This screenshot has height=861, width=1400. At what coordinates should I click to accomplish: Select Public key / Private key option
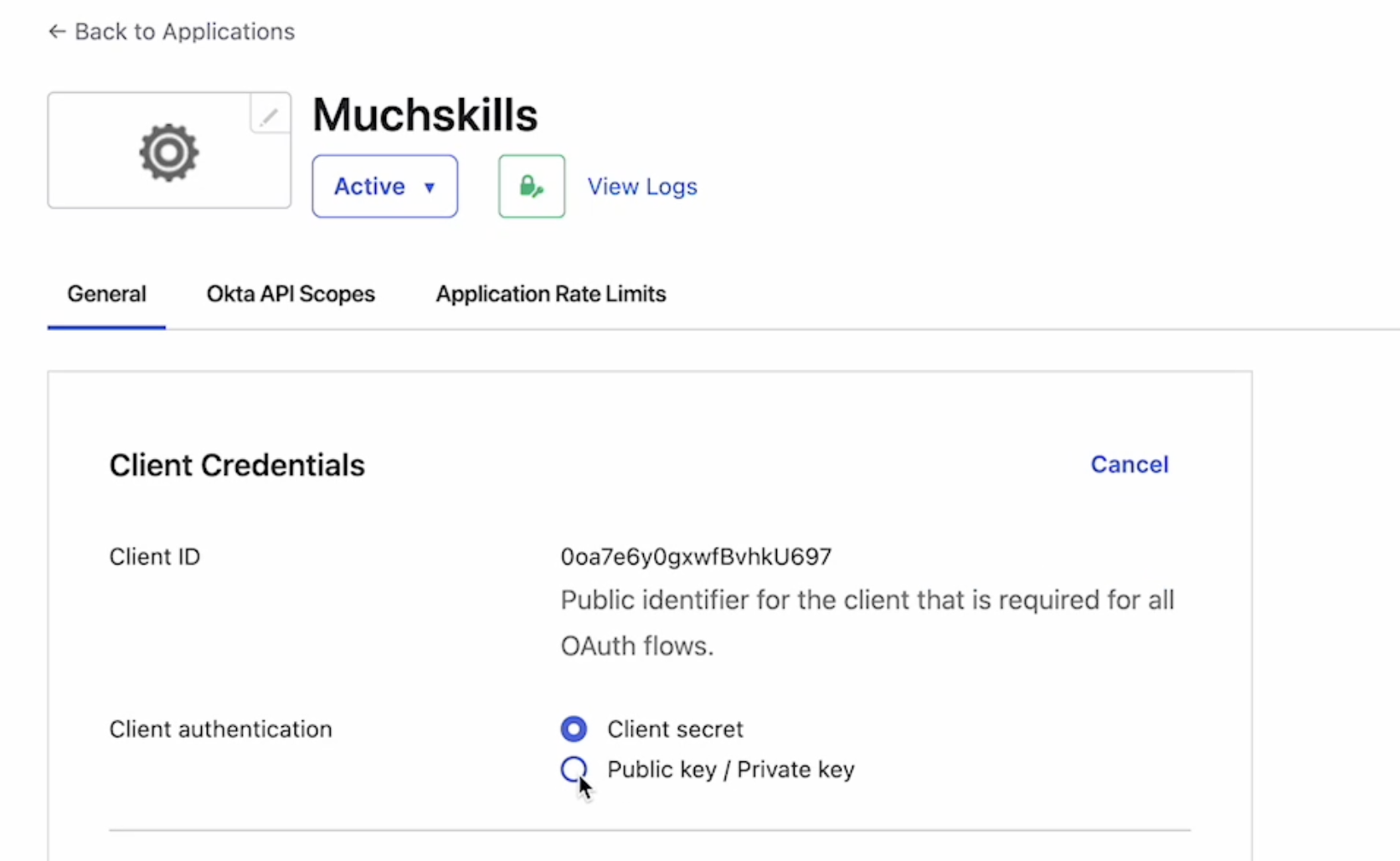pyautogui.click(x=574, y=769)
